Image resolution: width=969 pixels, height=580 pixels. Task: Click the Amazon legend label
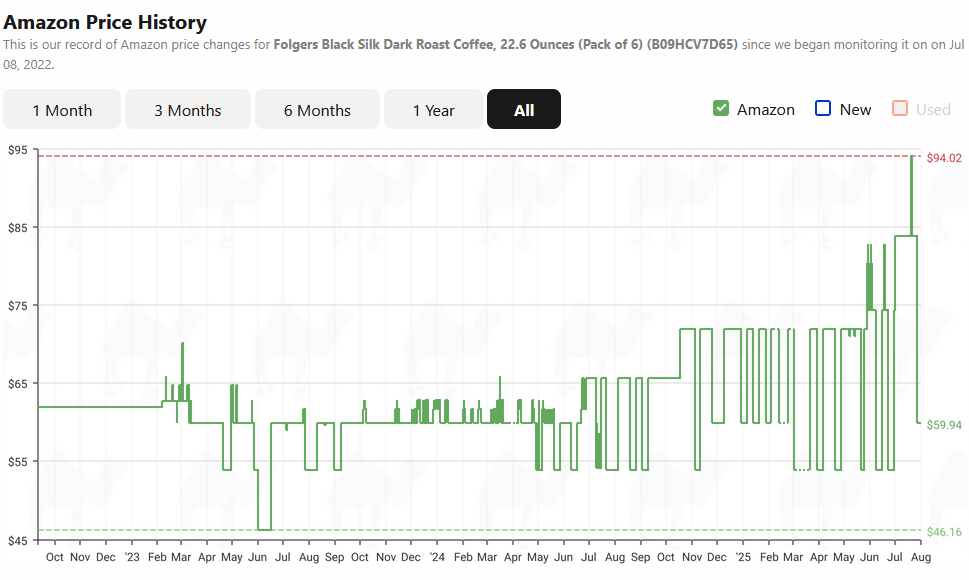[x=766, y=109]
